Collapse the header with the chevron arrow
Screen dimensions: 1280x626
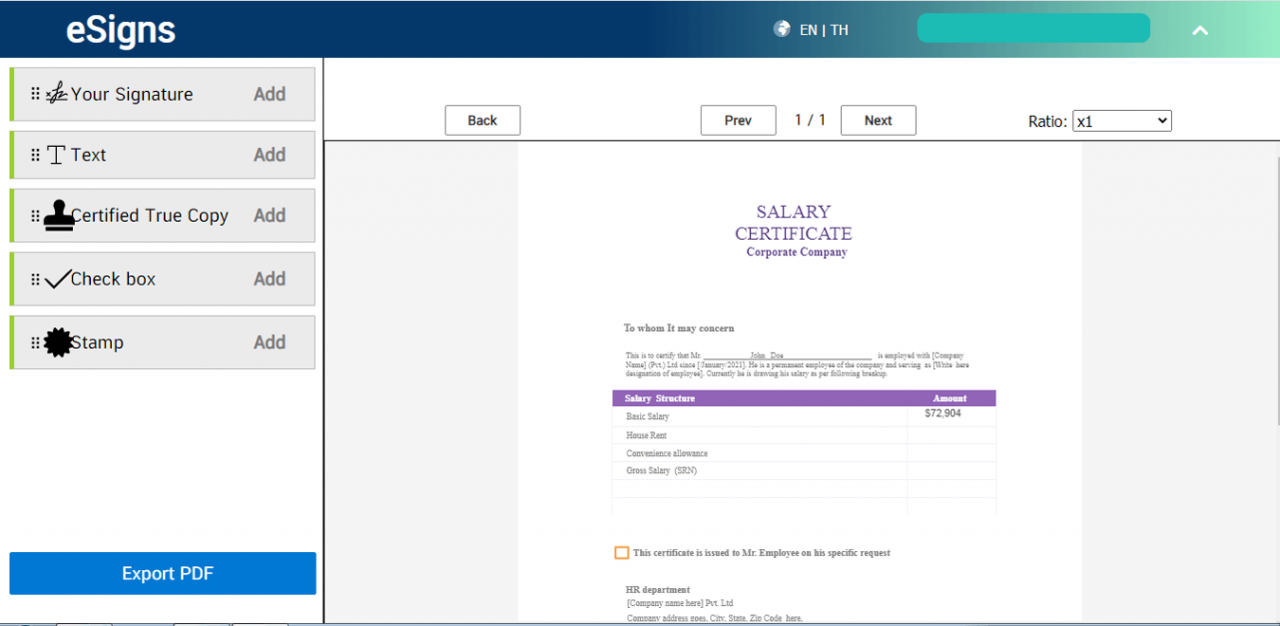pyautogui.click(x=1200, y=31)
